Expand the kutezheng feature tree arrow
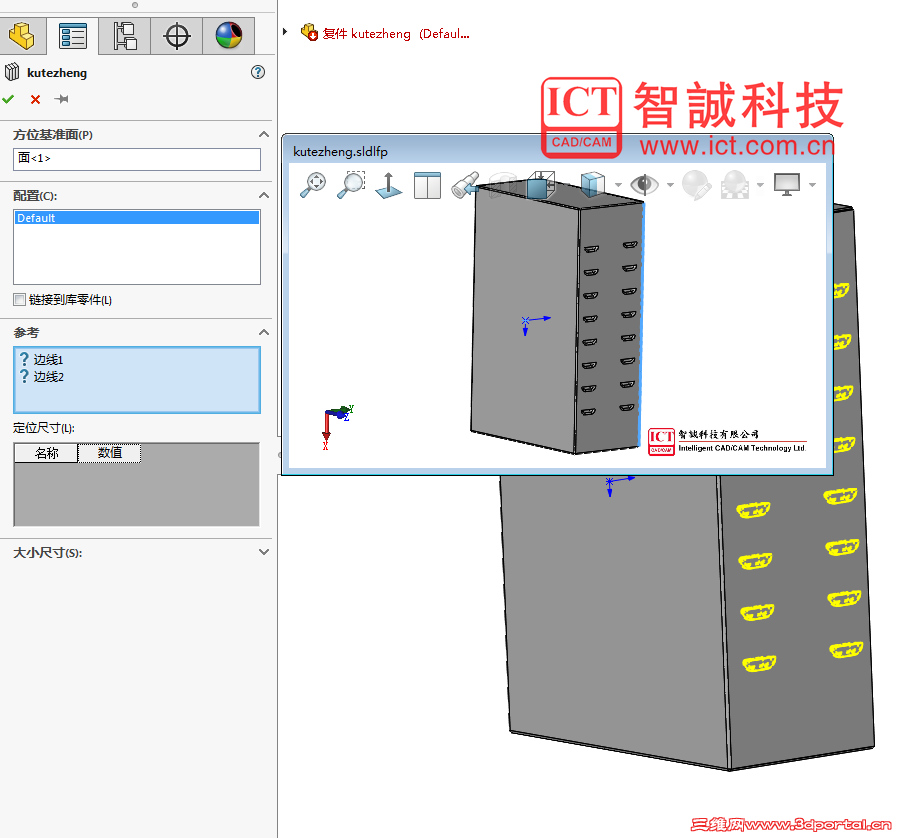The height and width of the screenshot is (838, 911). coord(285,32)
